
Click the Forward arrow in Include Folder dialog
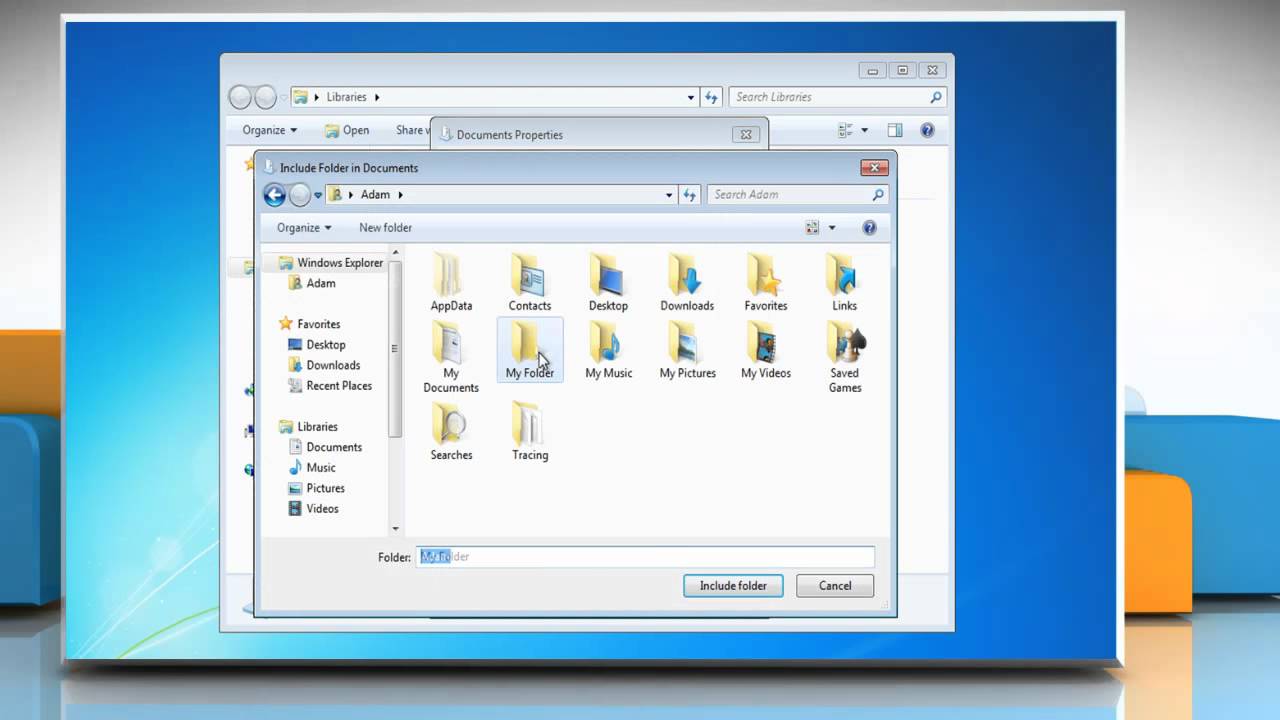(x=299, y=195)
